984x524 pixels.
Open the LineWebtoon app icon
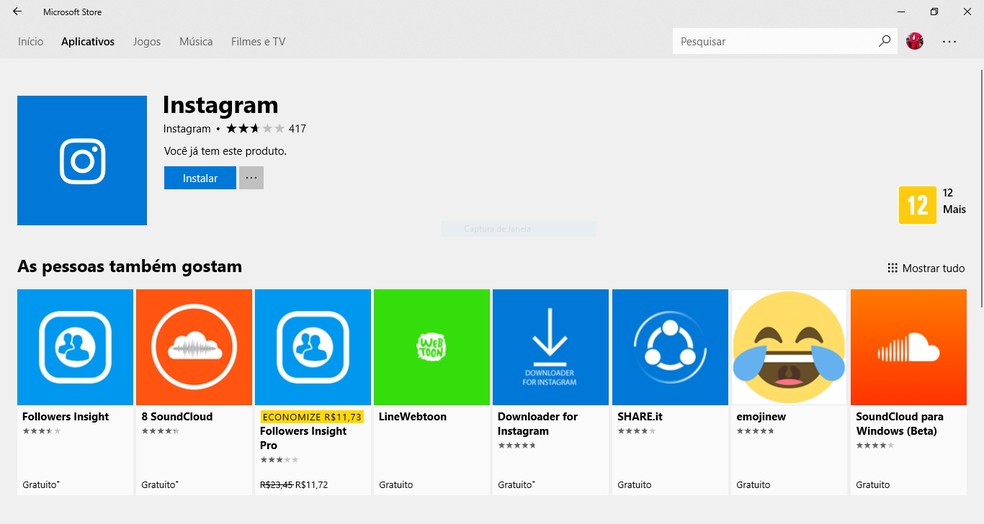[432, 347]
